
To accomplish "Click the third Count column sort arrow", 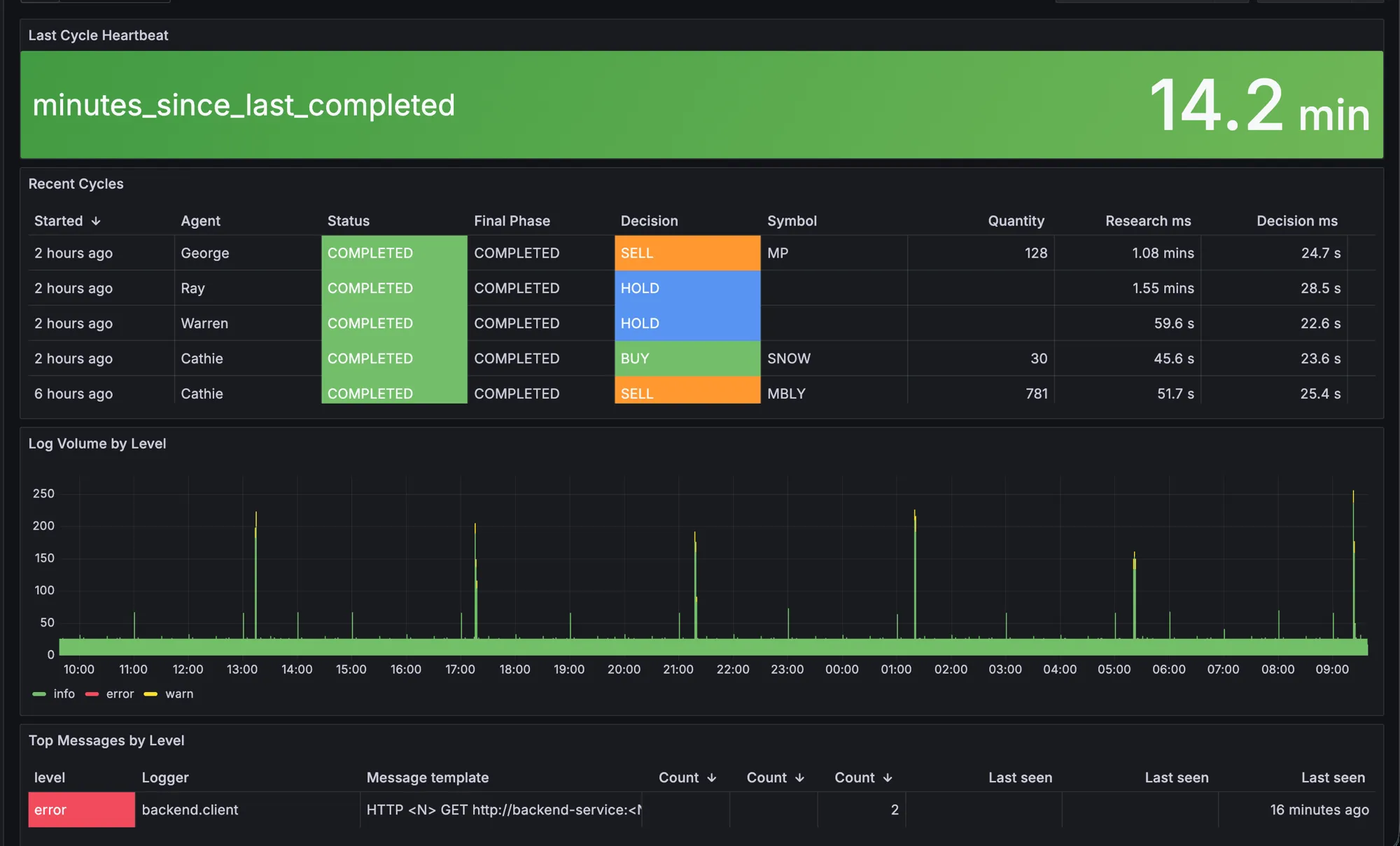I will [888, 778].
